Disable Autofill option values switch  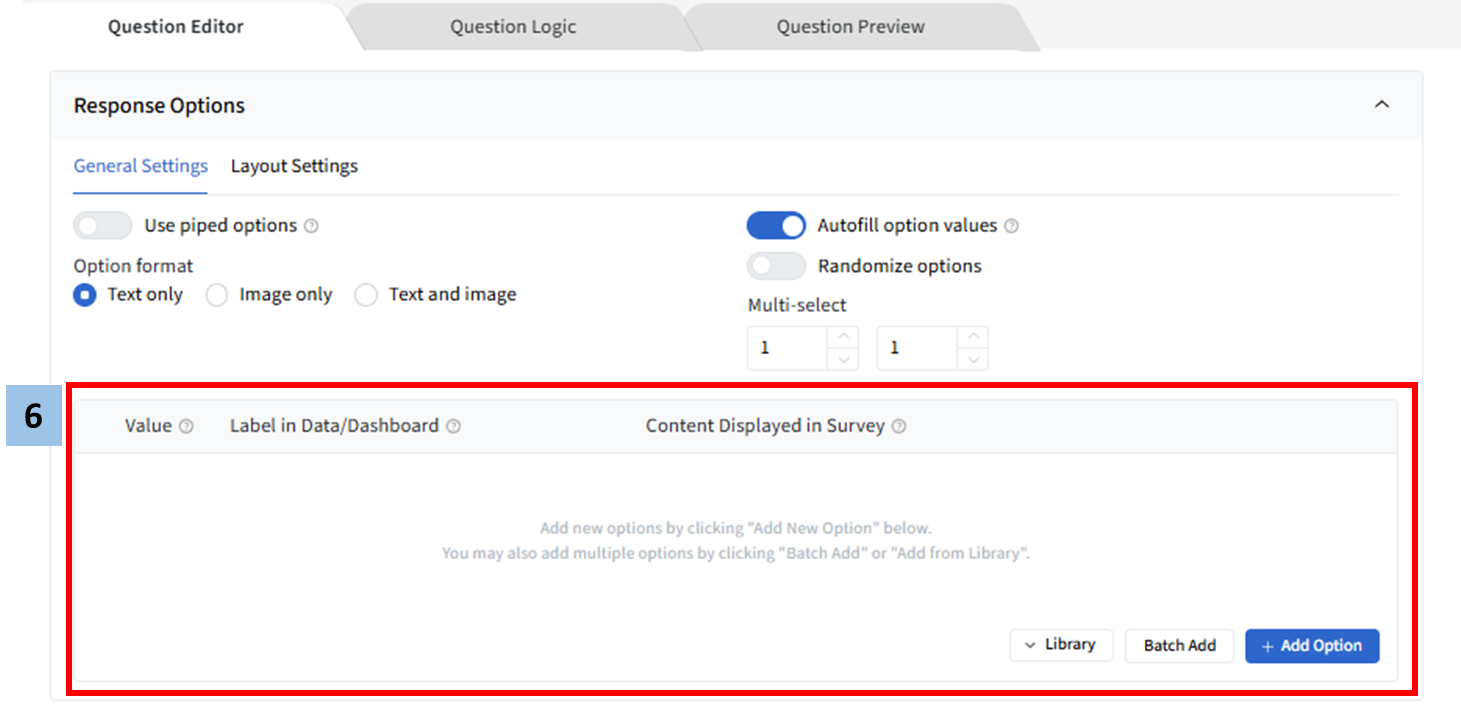click(776, 226)
